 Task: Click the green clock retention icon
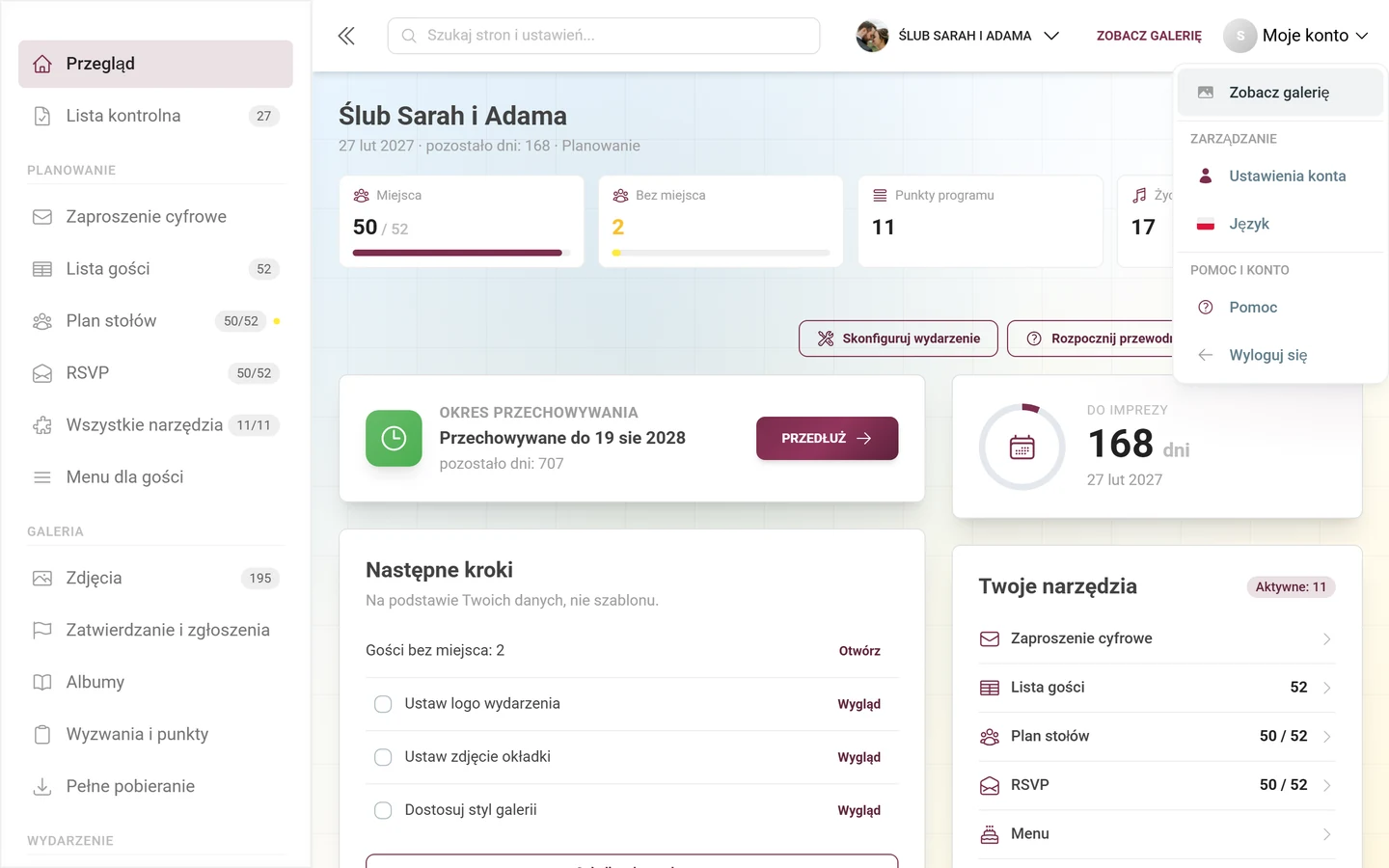coord(394,439)
